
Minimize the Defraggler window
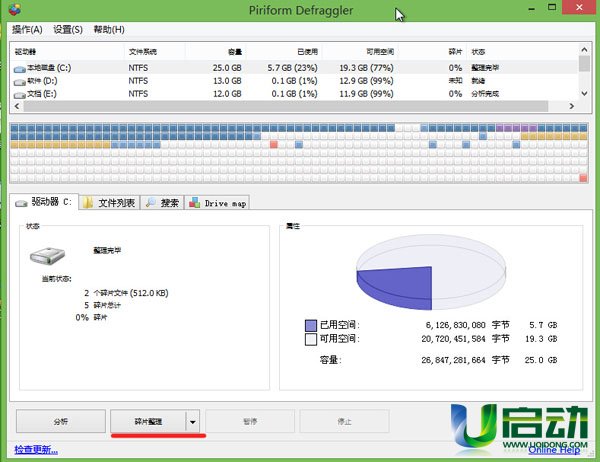(x=531, y=8)
